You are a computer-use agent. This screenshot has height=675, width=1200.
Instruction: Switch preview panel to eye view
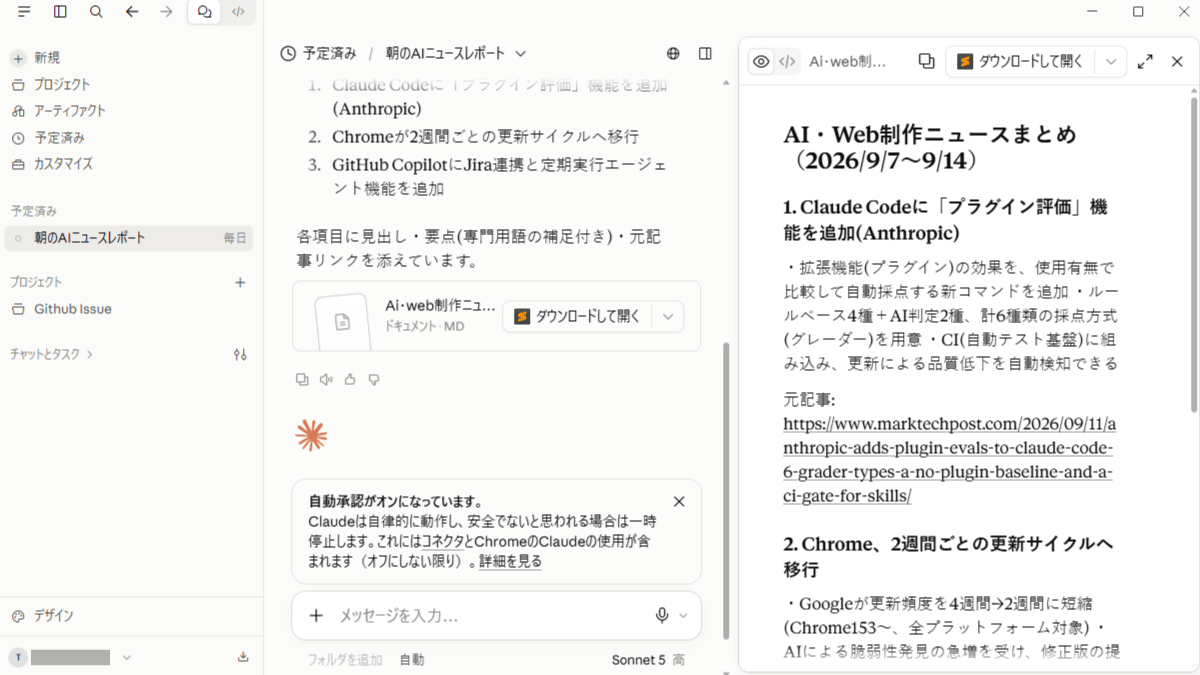761,61
